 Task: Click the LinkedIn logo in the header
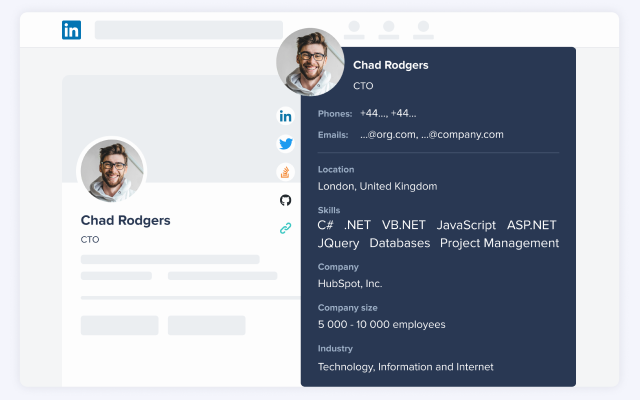coord(71,30)
